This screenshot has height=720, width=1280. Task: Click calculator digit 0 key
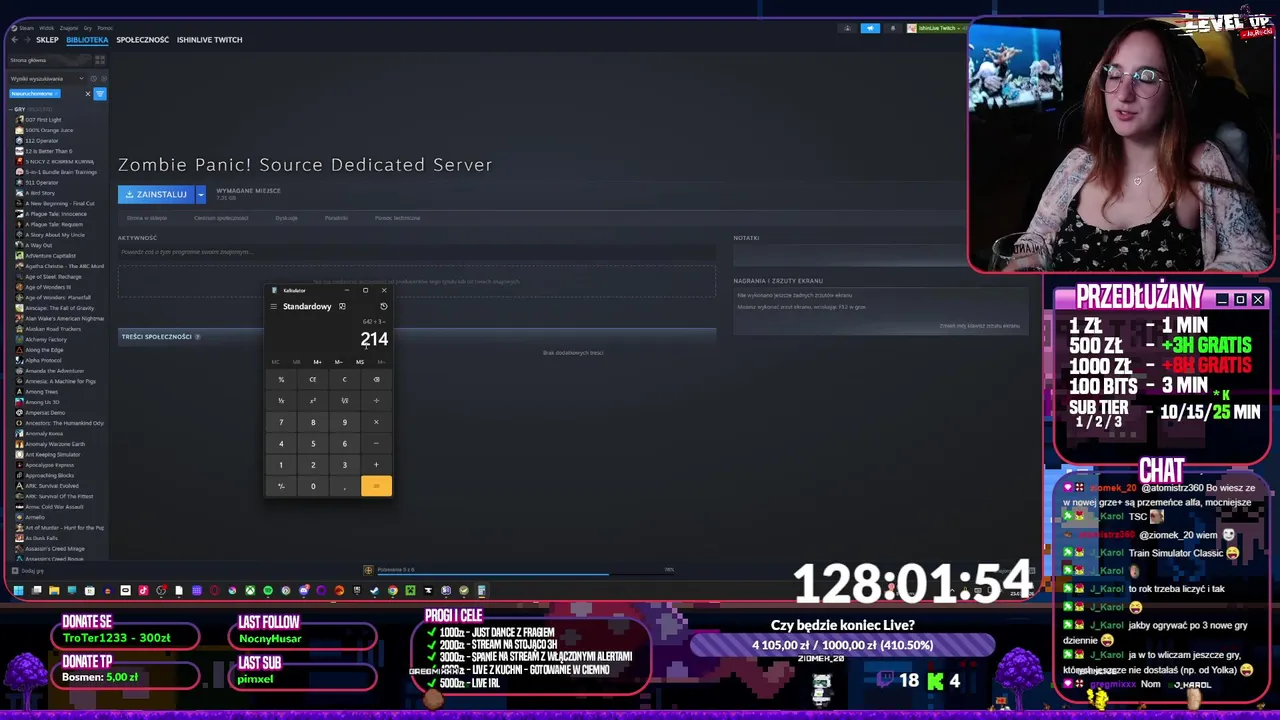point(313,486)
